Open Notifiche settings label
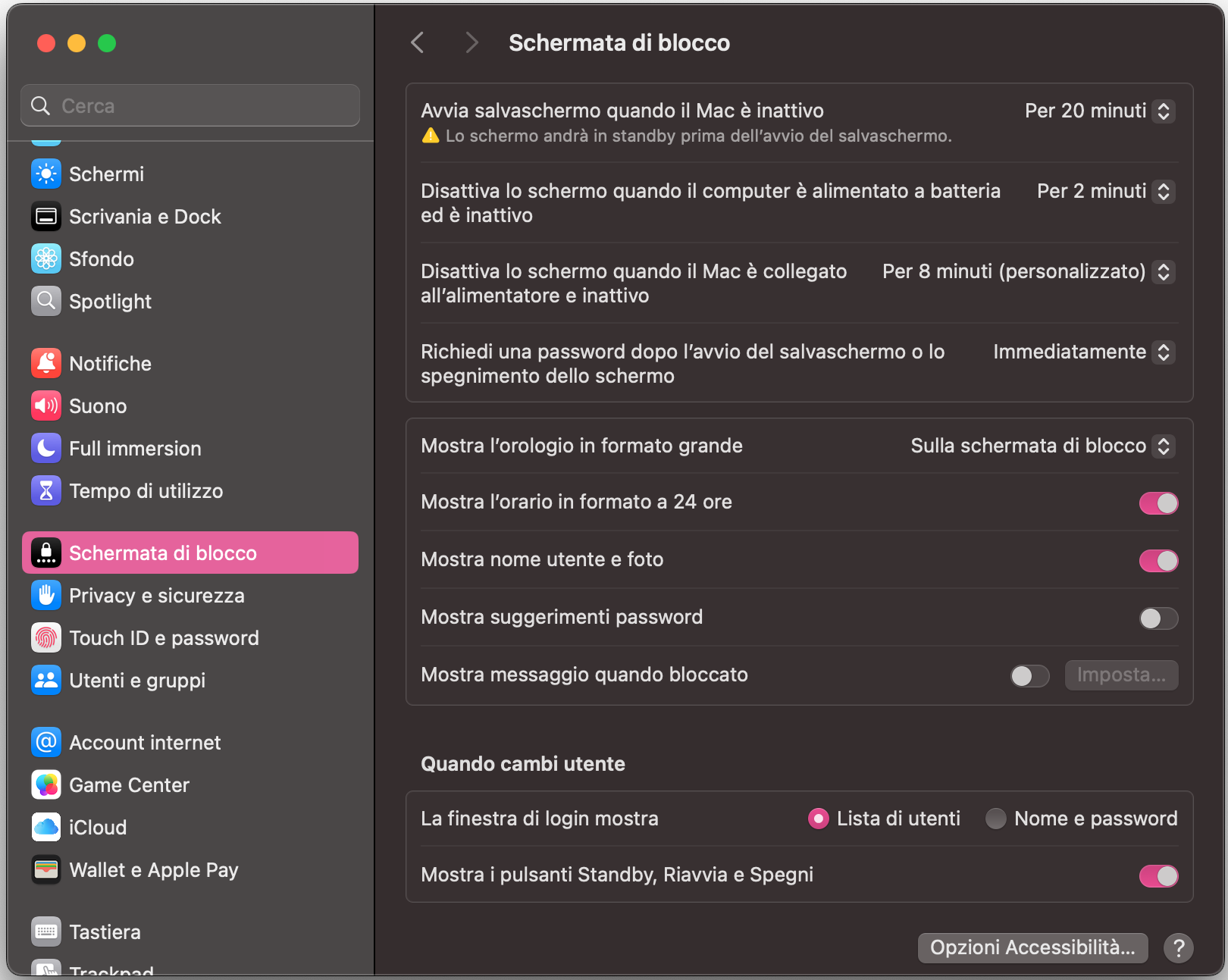1228x980 pixels. point(110,364)
